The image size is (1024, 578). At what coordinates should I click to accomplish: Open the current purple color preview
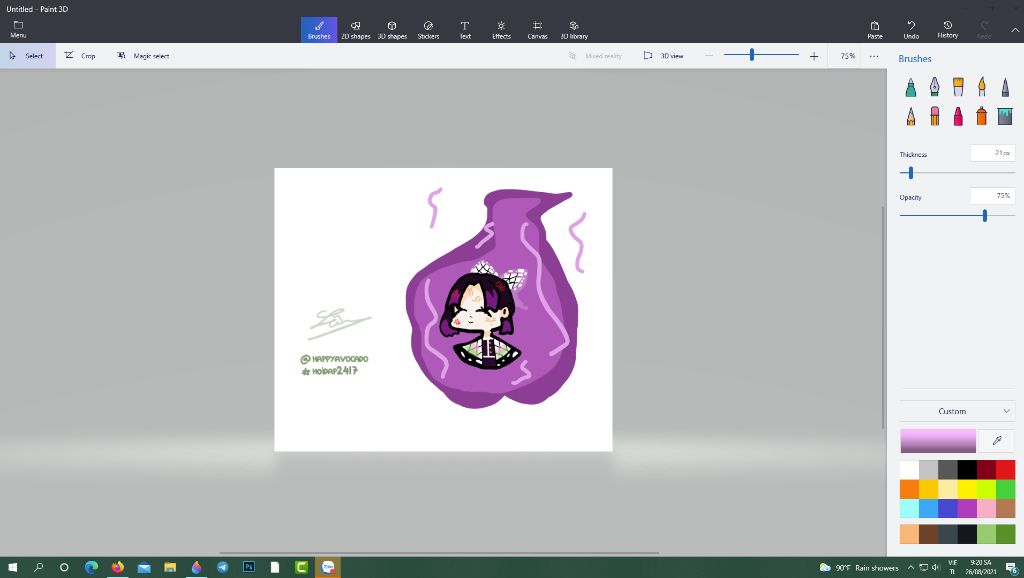pyautogui.click(x=938, y=441)
